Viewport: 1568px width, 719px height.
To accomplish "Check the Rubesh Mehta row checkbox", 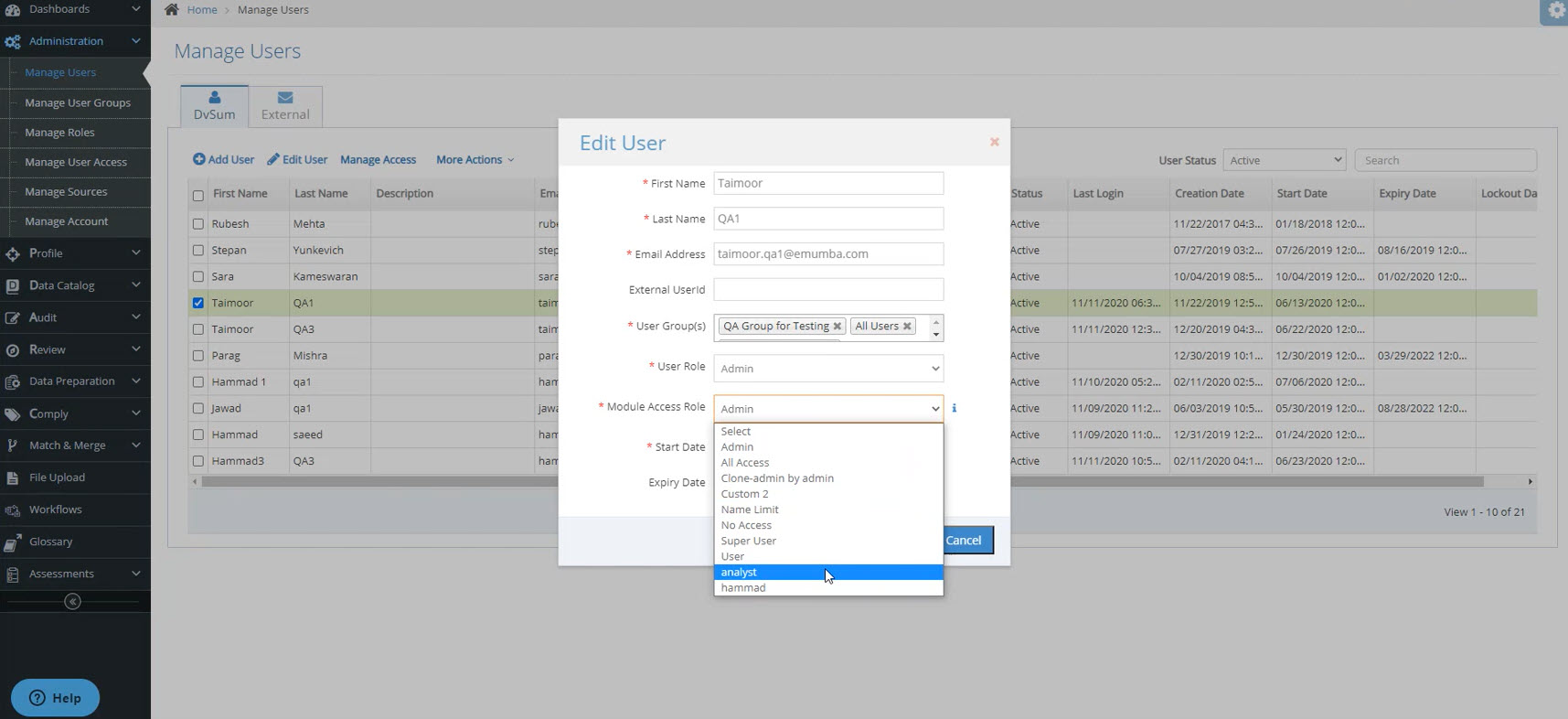I will coord(198,223).
